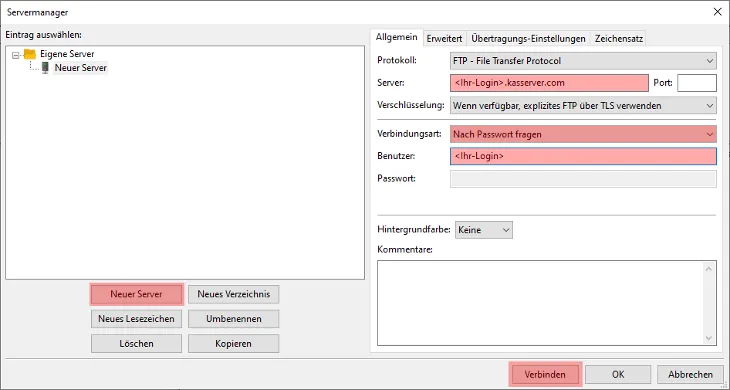Screen dimensions: 730x390
Task: Switch to the Zeichensatz tab
Action: (619, 39)
